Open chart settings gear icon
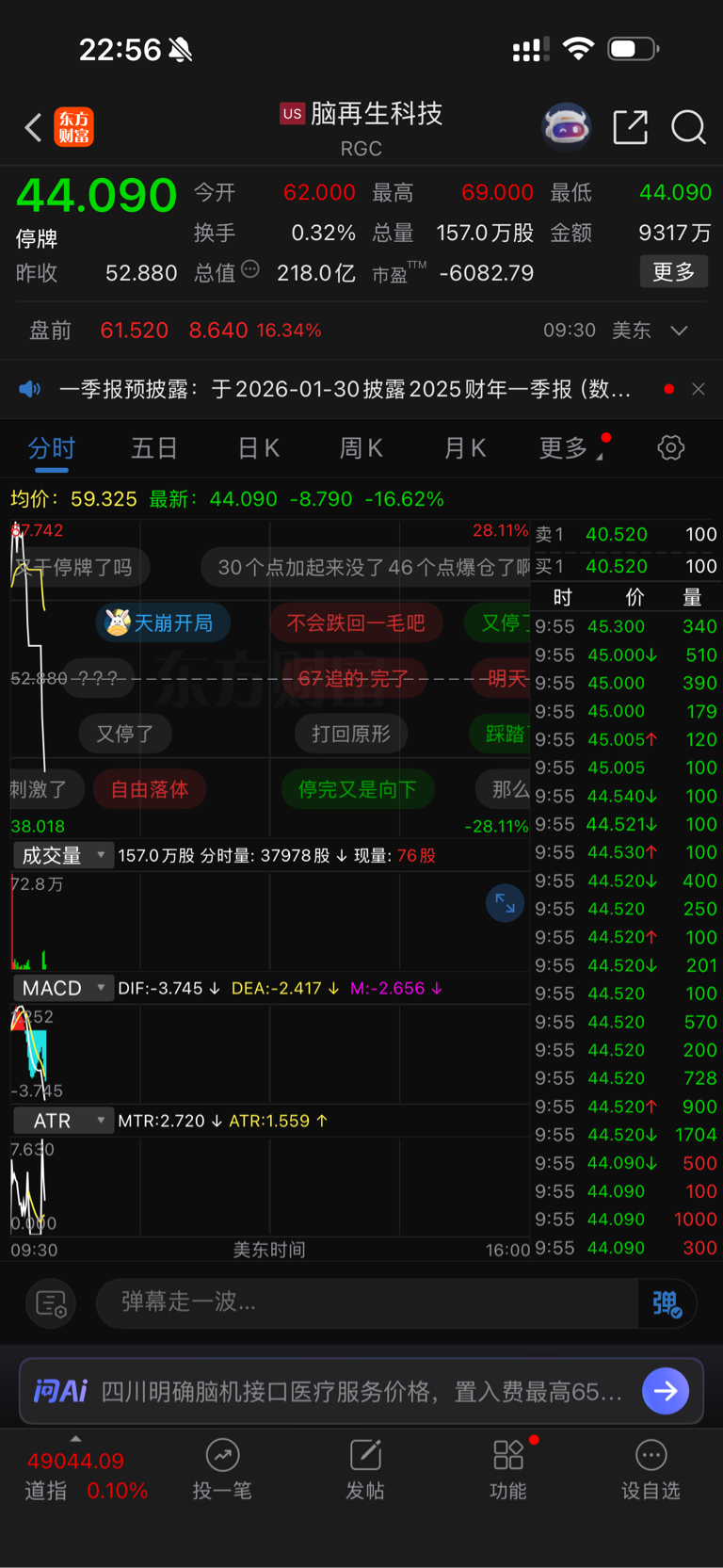The image size is (723, 1568). pos(670,447)
